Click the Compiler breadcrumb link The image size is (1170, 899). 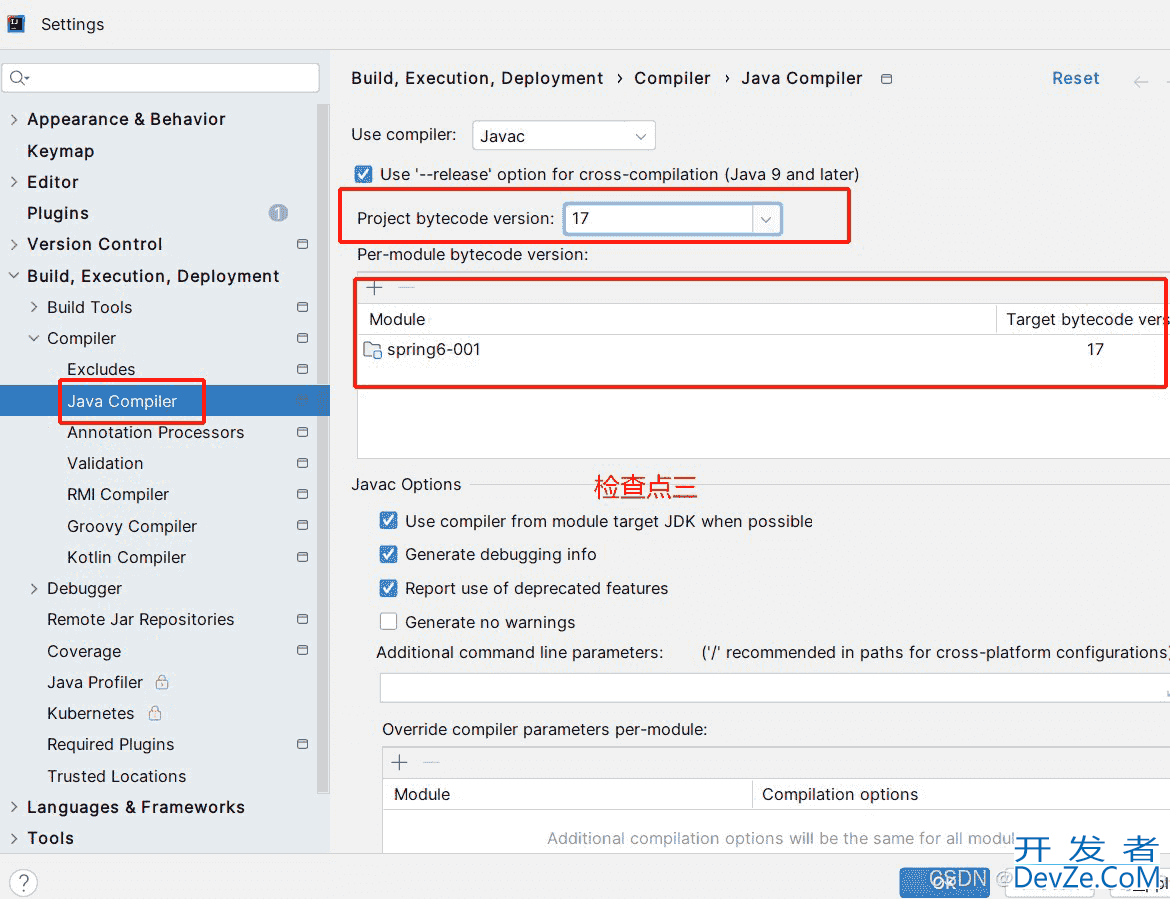[x=672, y=78]
